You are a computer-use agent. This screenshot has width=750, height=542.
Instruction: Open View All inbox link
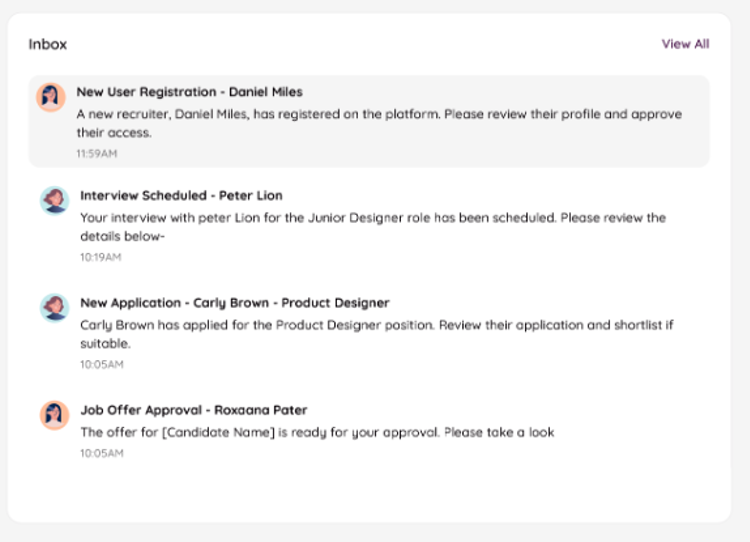click(x=685, y=44)
